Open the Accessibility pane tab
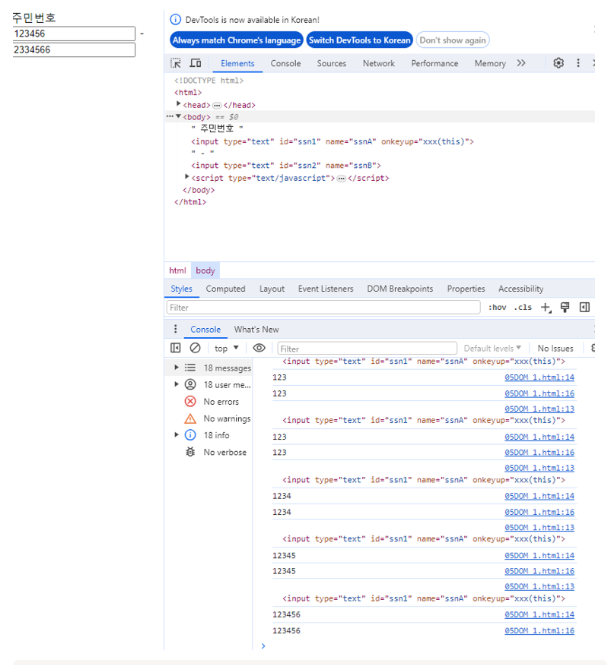This screenshot has width=607, height=665. click(x=520, y=289)
